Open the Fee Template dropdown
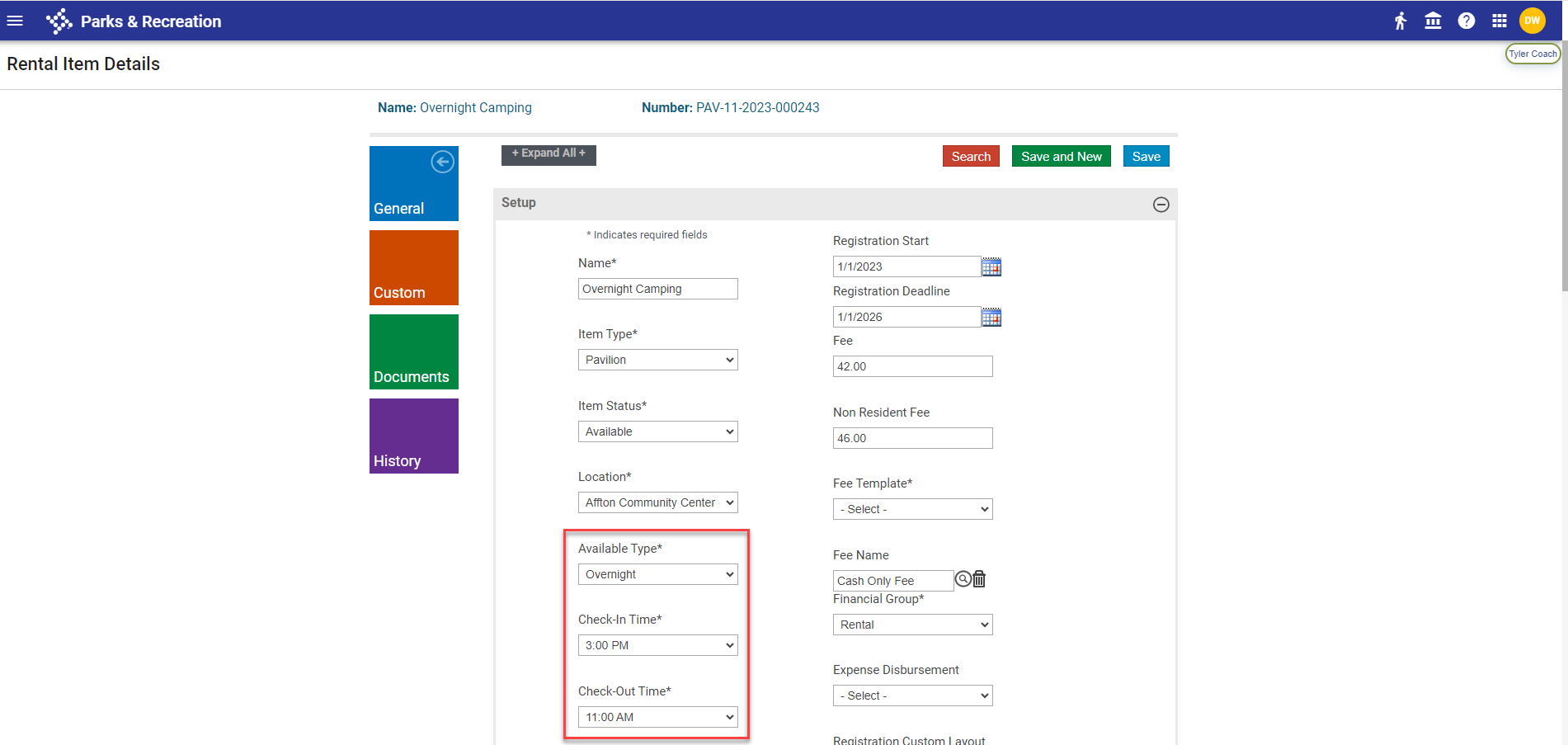 (912, 509)
